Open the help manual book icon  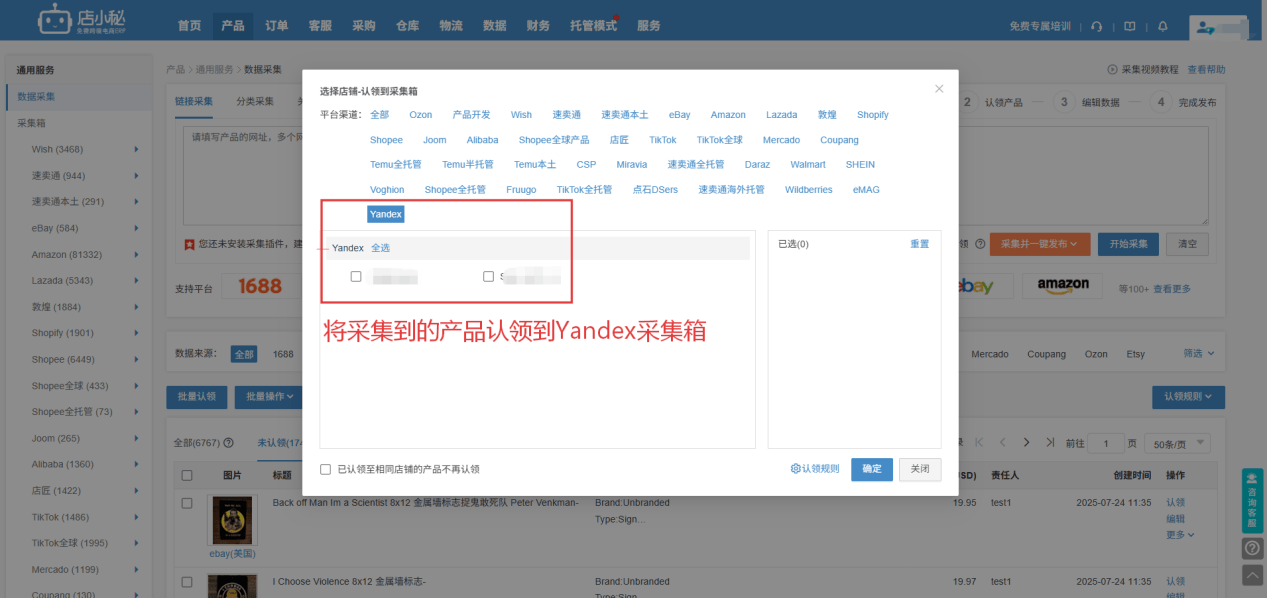pos(1130,26)
